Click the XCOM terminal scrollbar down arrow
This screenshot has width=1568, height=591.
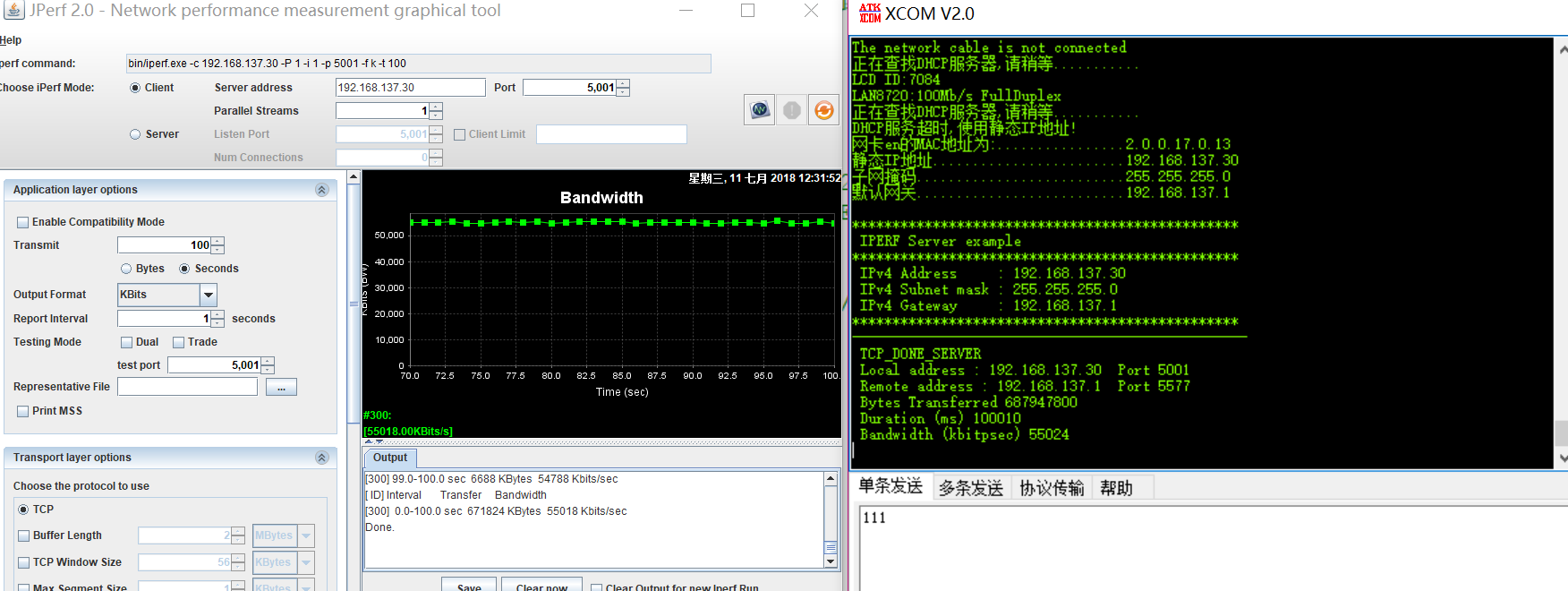1562,458
